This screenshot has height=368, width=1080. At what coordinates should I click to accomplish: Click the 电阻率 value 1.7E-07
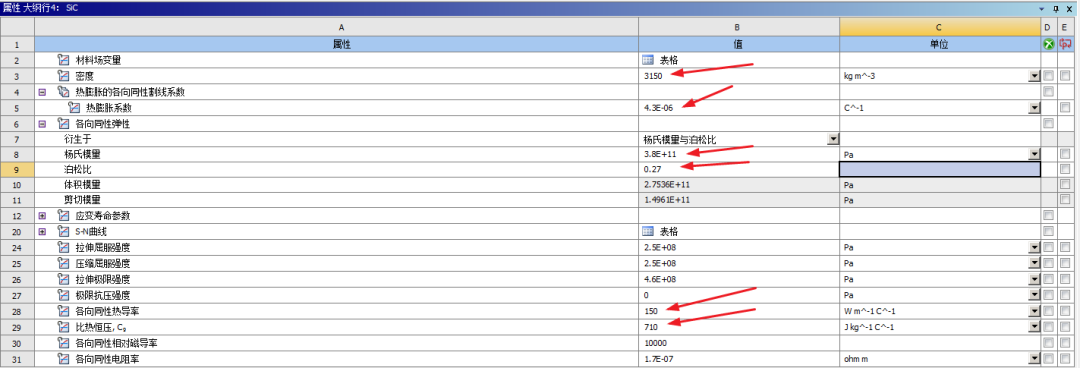(x=658, y=359)
